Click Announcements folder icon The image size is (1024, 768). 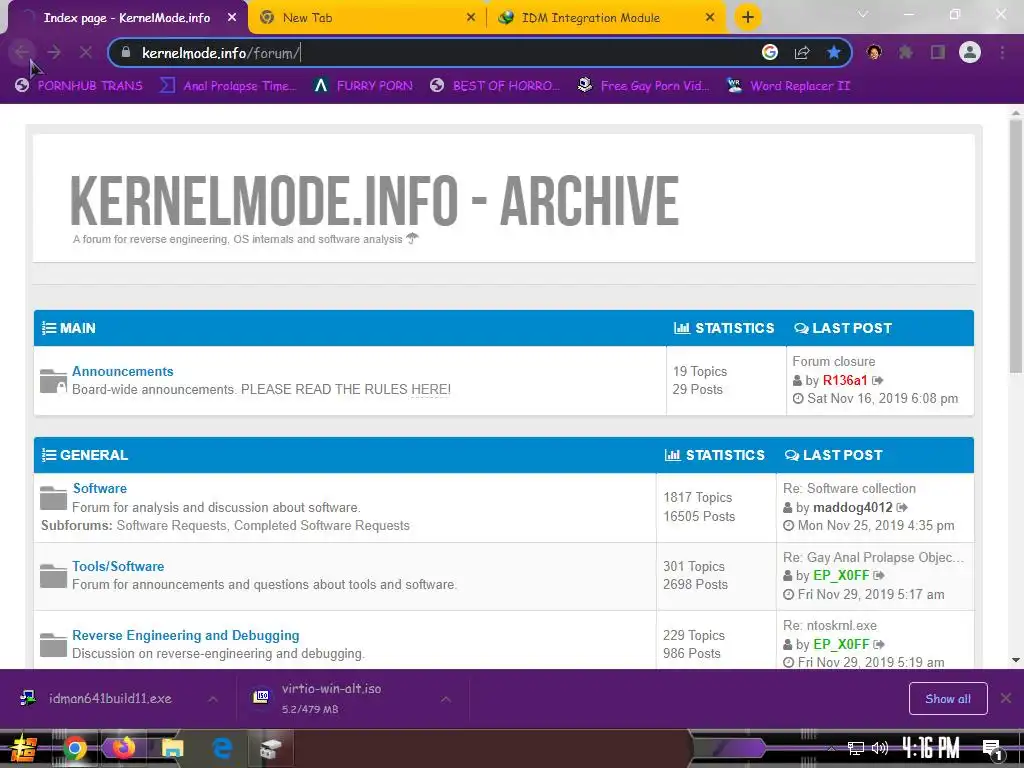(x=53, y=381)
